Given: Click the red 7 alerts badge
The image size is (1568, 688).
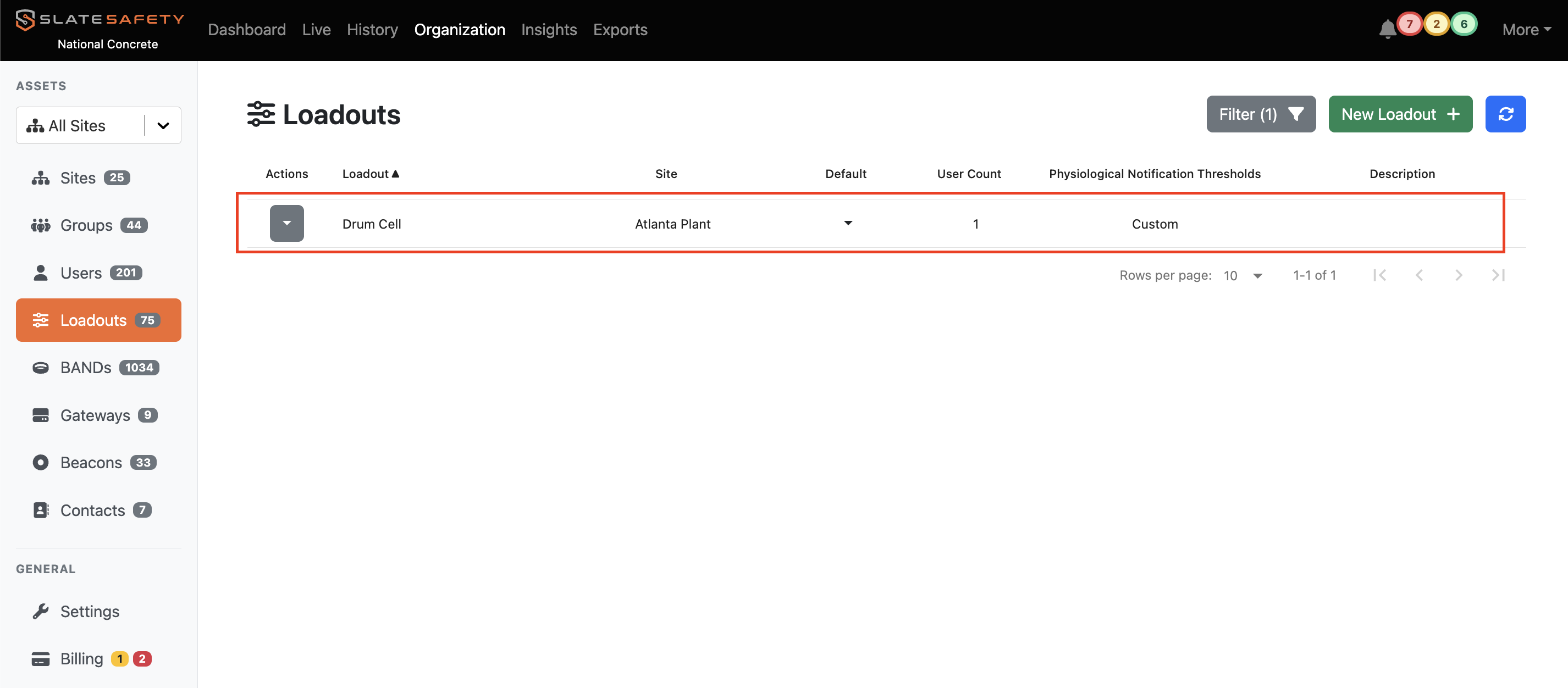Looking at the screenshot, I should click(x=1409, y=24).
